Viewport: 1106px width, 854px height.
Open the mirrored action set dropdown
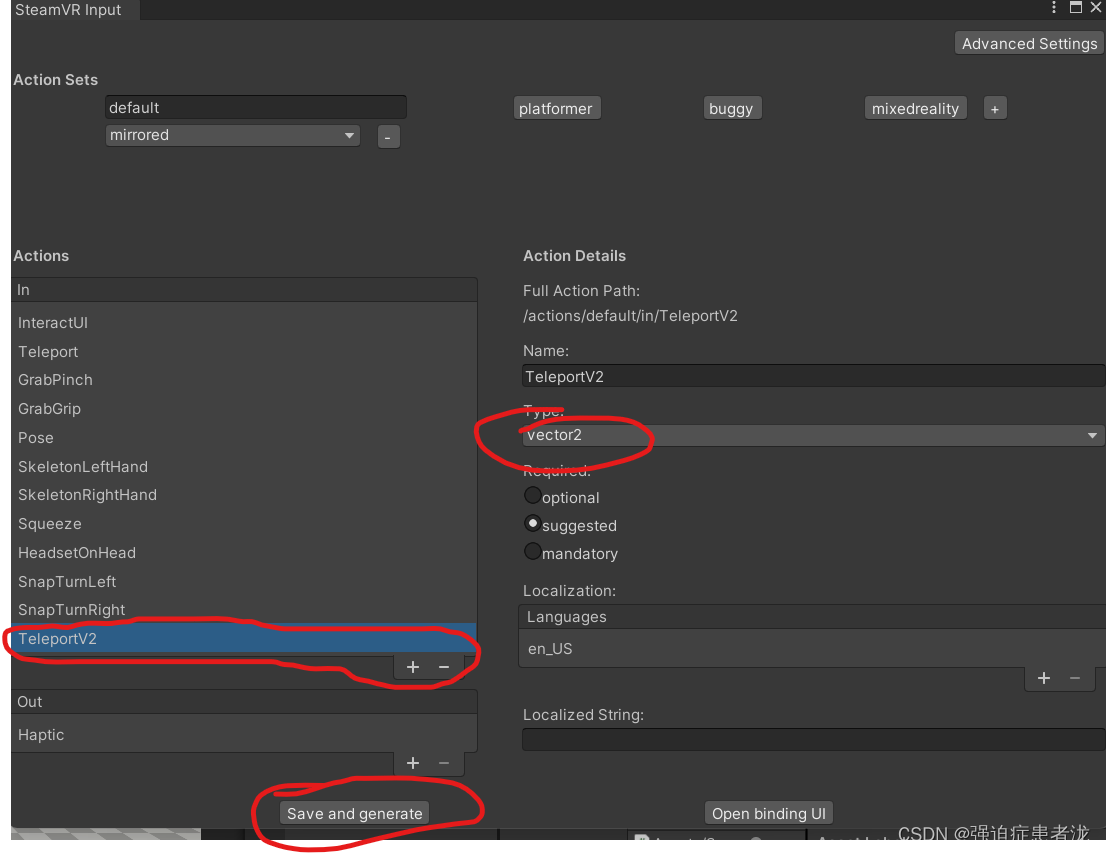(232, 136)
